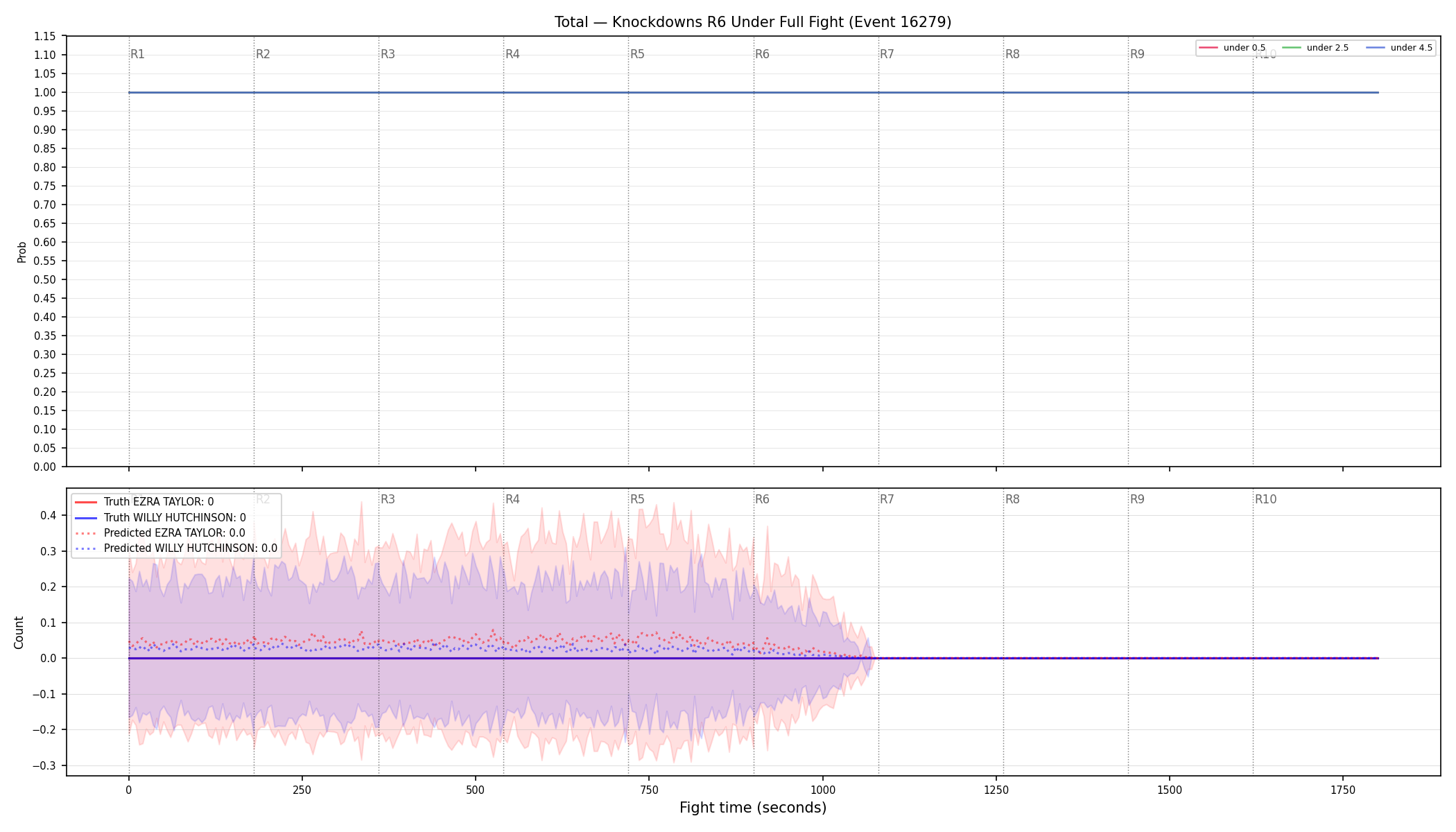Click the 'Count' y-axis label
The height and width of the screenshot is (832, 1456).
19,632
